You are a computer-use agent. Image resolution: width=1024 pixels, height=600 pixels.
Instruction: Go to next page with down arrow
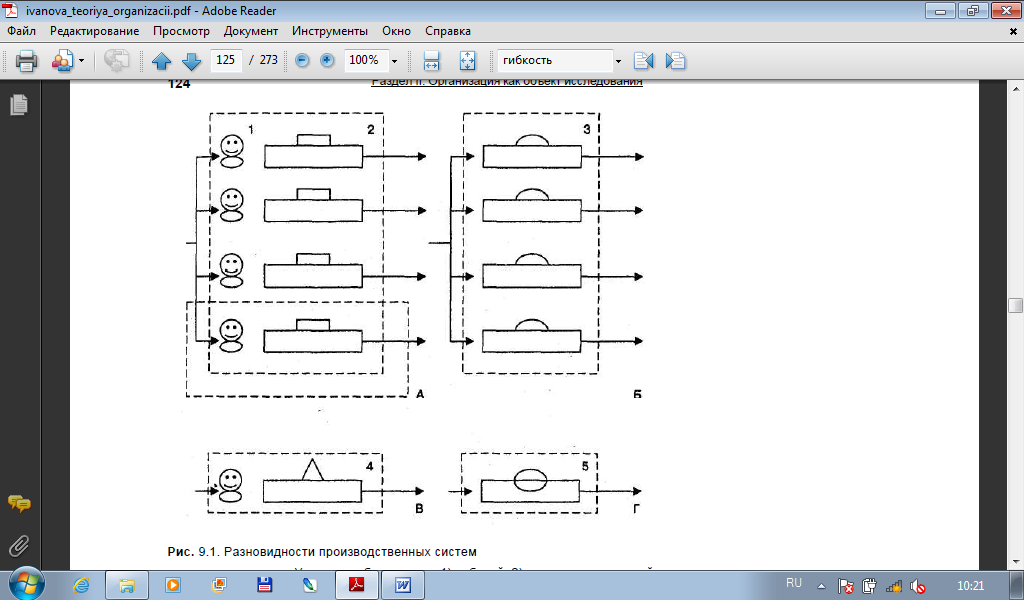pos(191,61)
